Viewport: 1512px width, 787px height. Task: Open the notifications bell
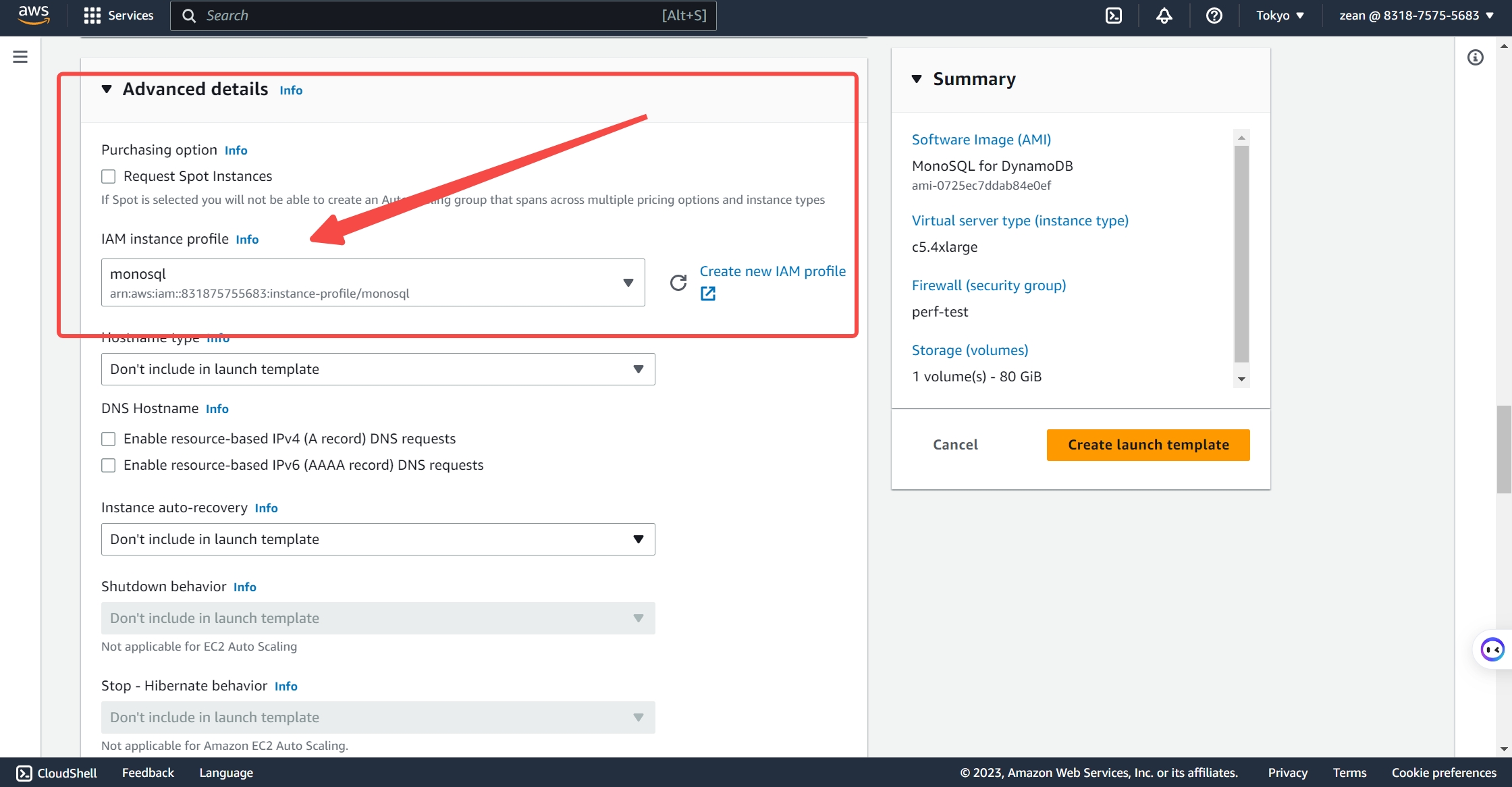pyautogui.click(x=1164, y=16)
